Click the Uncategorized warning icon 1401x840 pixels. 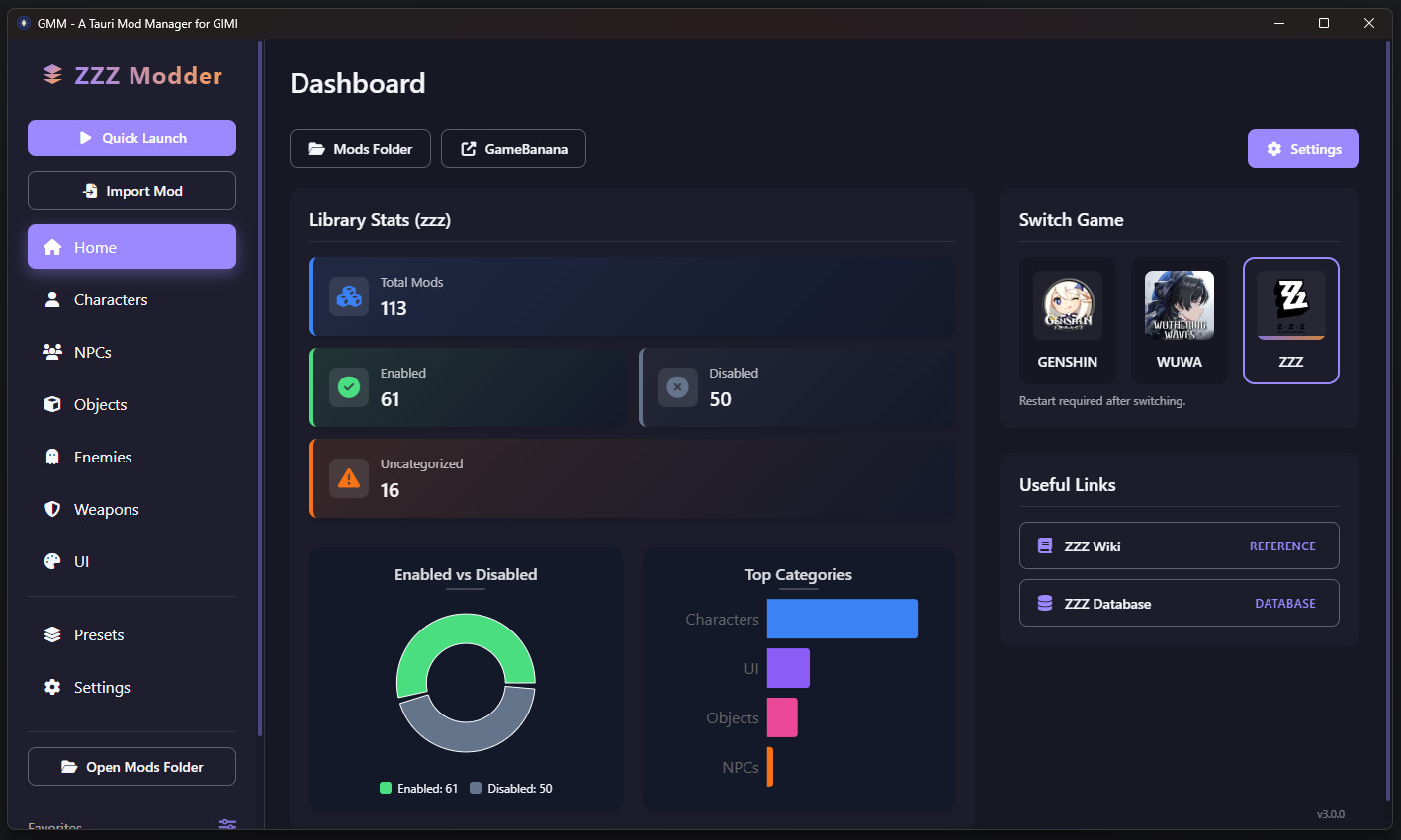click(348, 477)
